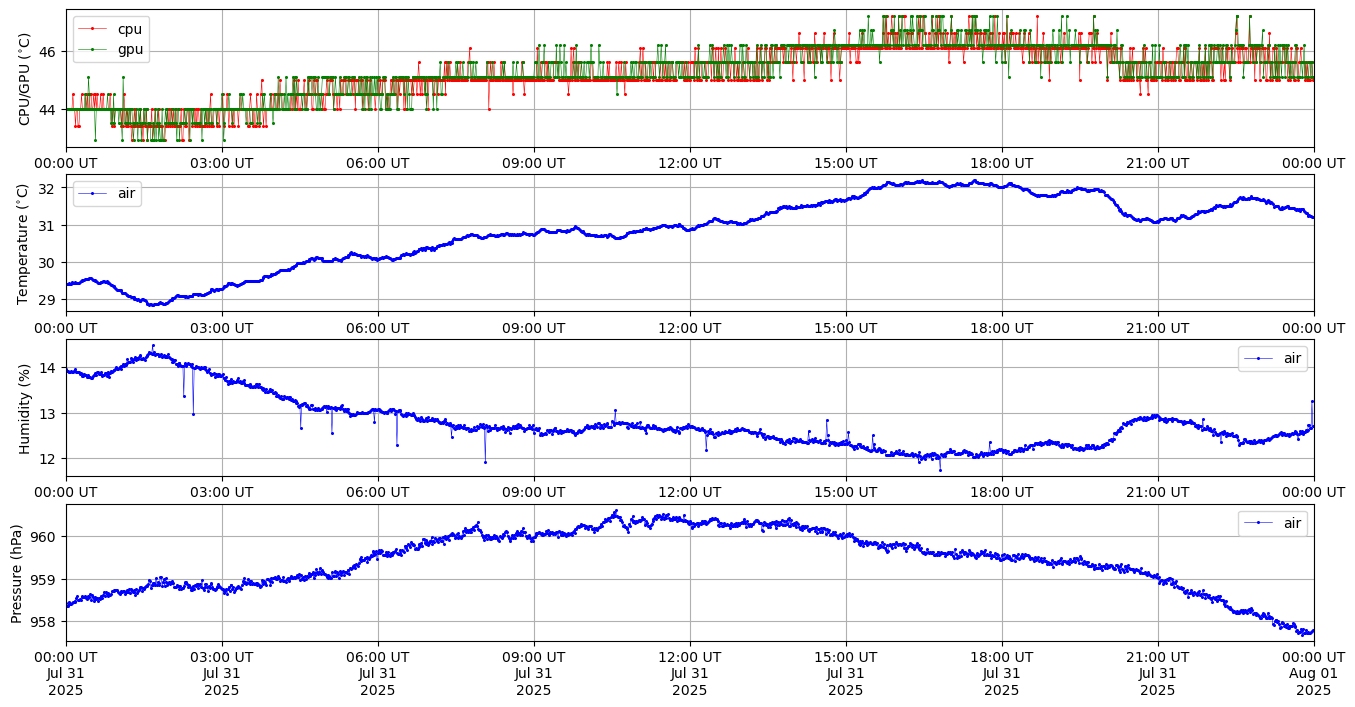This screenshot has height=707, width=1355.
Task: Click 12:00 UT Jul 31 label under Pressure plot
Action: [690, 673]
